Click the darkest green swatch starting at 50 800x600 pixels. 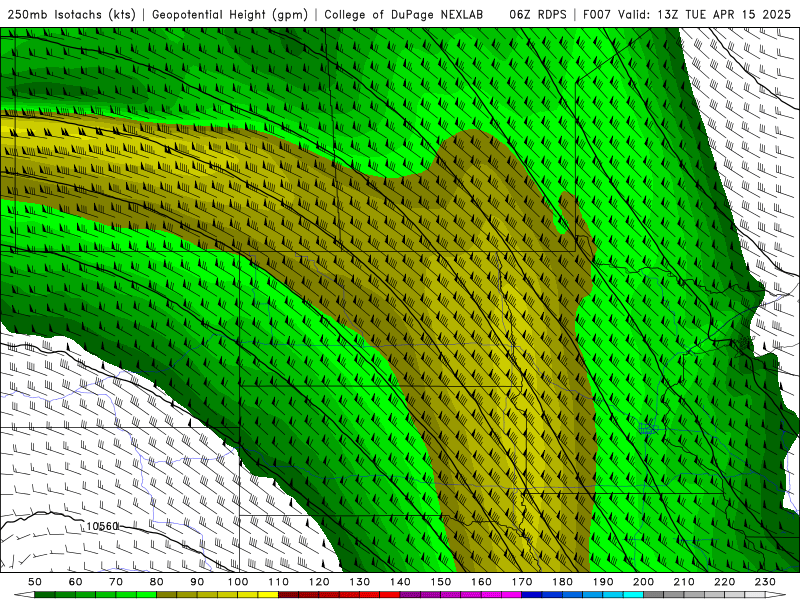[x=45, y=595]
